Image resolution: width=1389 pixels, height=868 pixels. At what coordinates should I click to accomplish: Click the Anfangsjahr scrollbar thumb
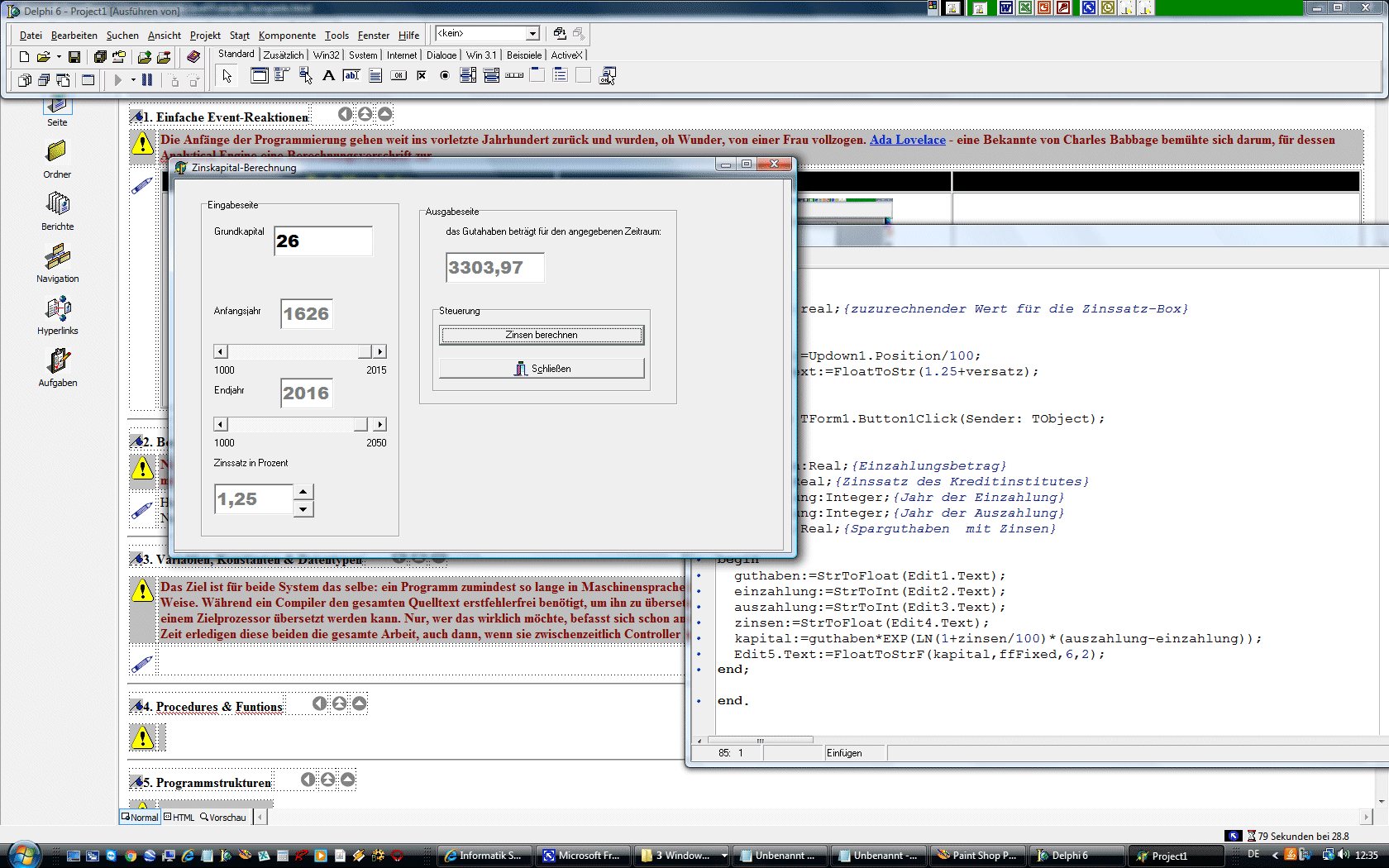364,351
